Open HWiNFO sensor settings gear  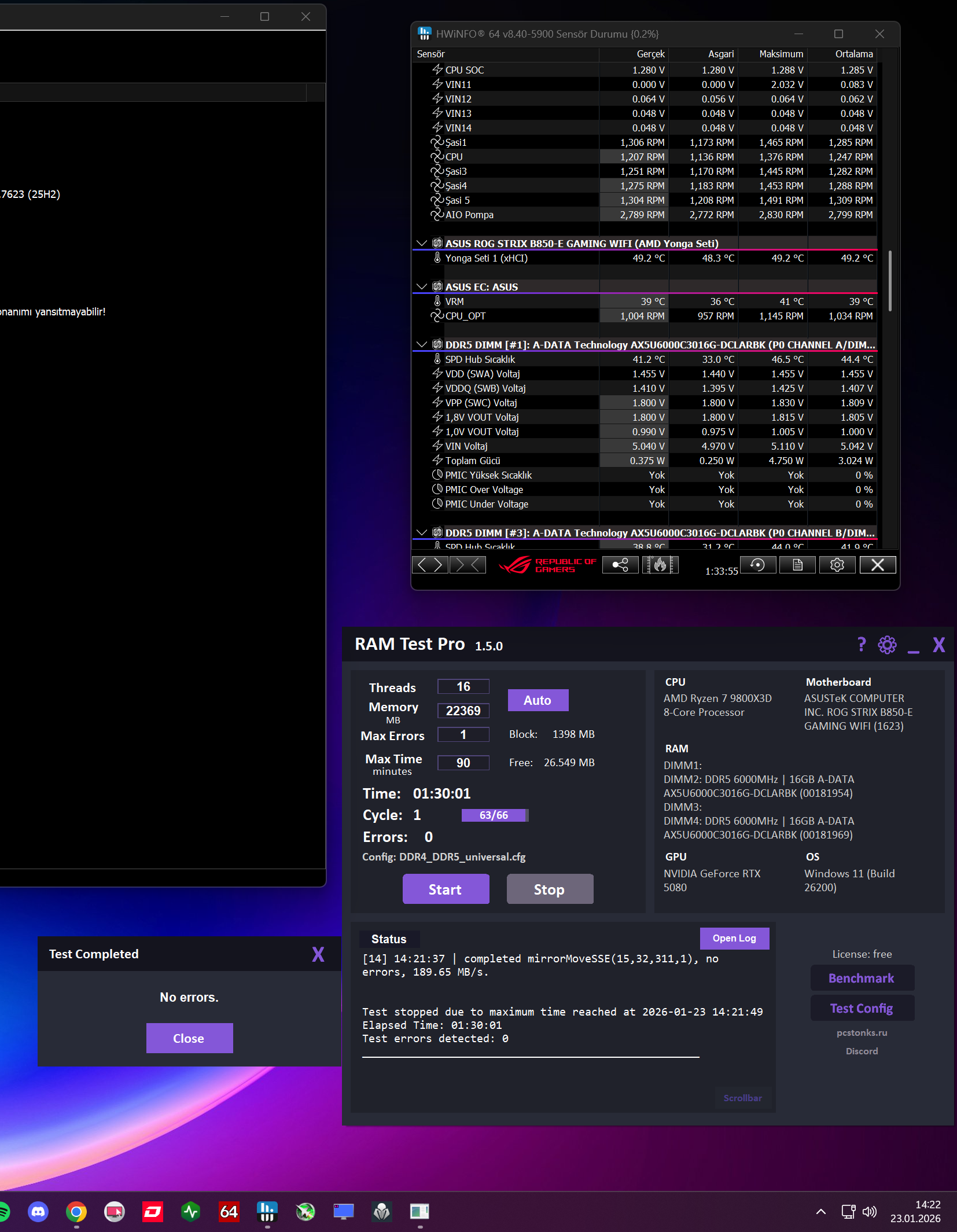pos(837,565)
